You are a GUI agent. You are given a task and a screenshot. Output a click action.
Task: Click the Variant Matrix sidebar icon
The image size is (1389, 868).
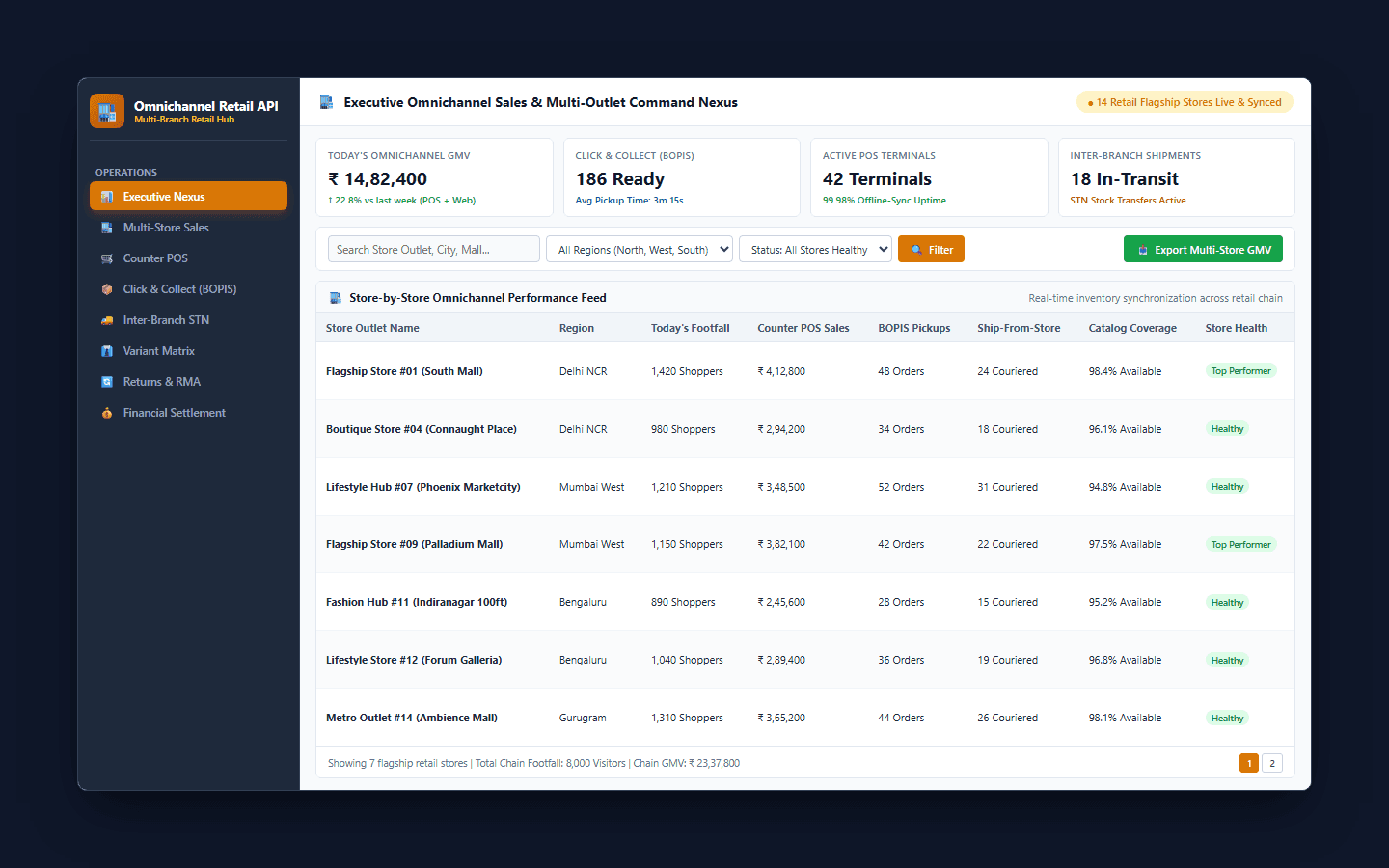(x=107, y=351)
